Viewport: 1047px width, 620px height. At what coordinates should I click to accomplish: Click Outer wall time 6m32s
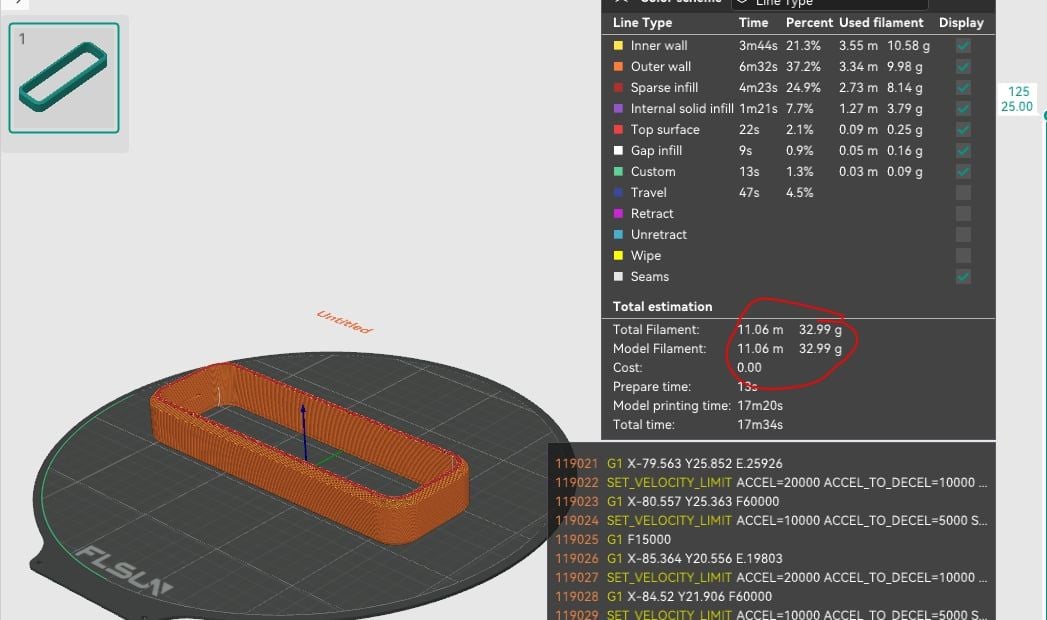coord(758,67)
